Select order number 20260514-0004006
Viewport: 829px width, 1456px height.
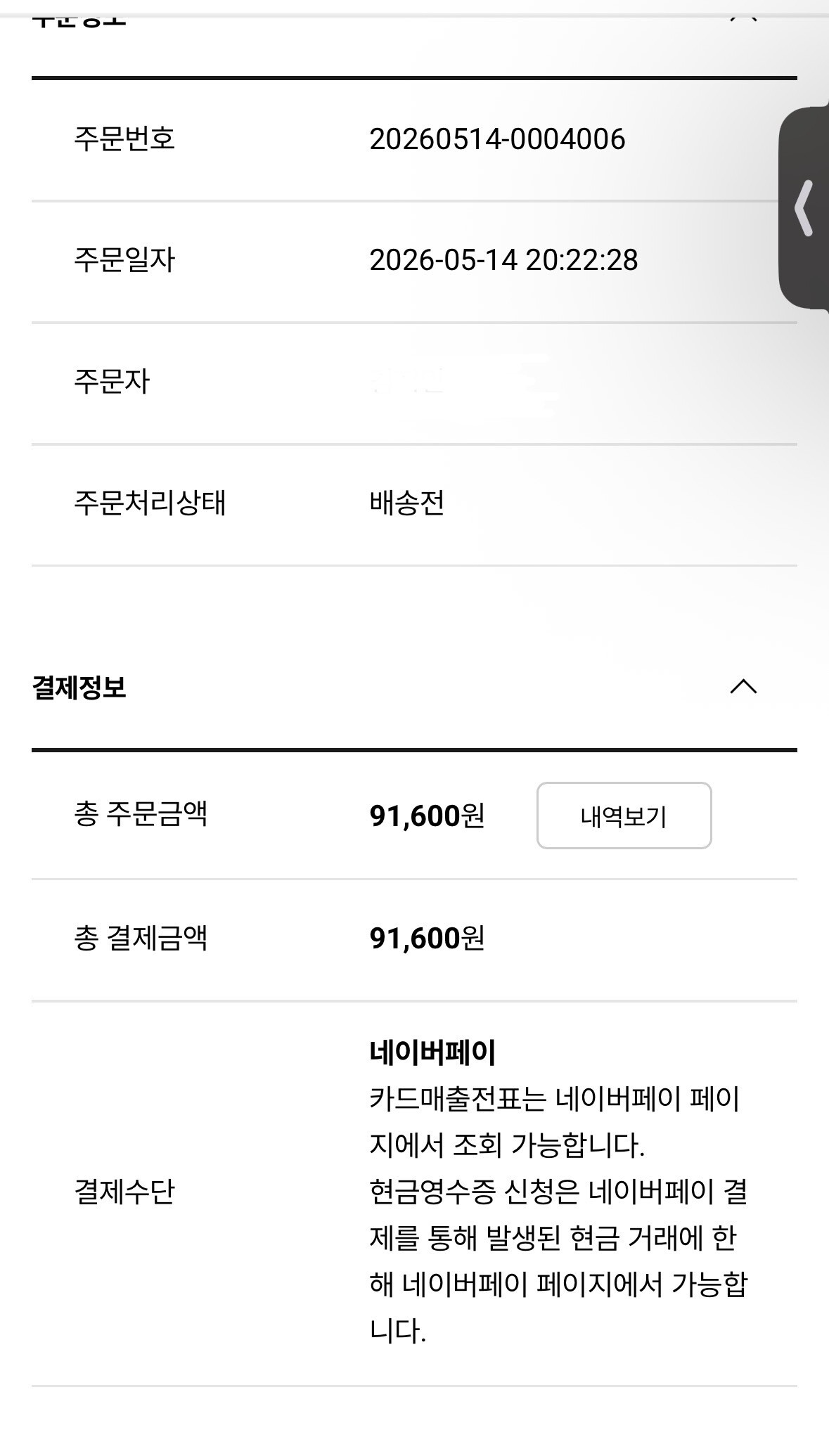click(497, 138)
